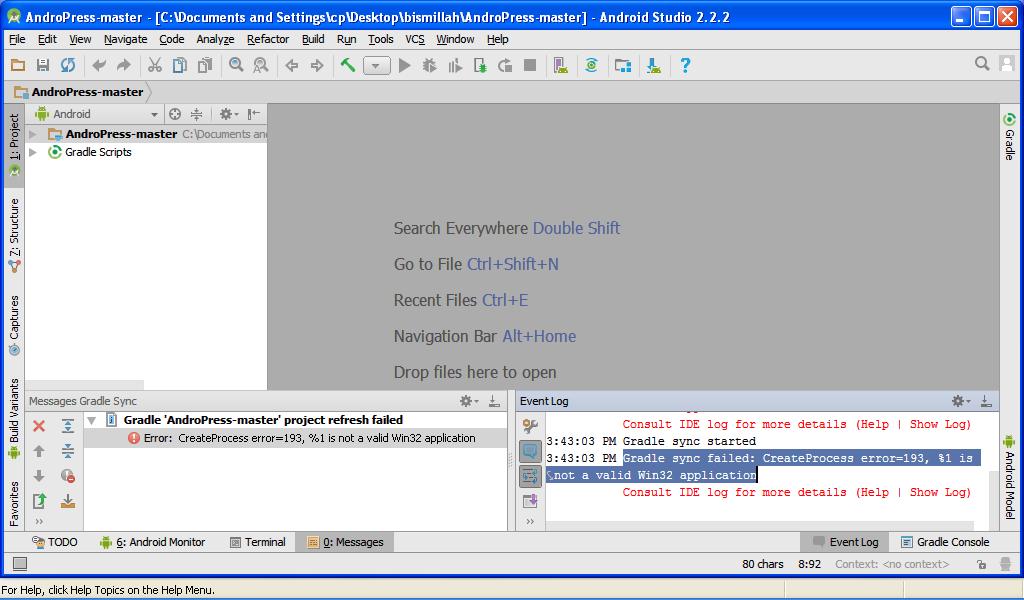
Task: Toggle the Build Variants tool window button
Action: 14,418
